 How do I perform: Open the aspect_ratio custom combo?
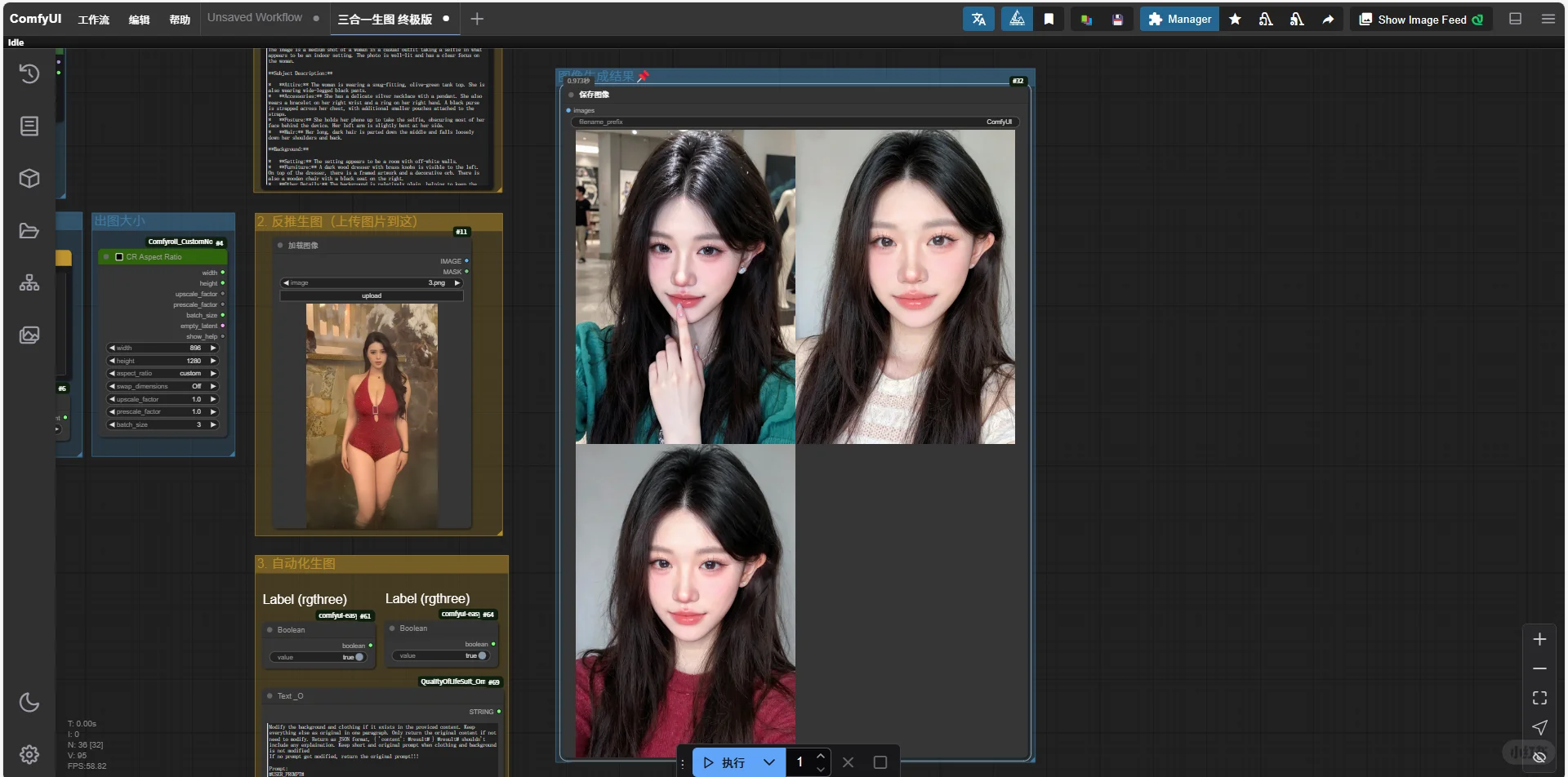(x=163, y=373)
